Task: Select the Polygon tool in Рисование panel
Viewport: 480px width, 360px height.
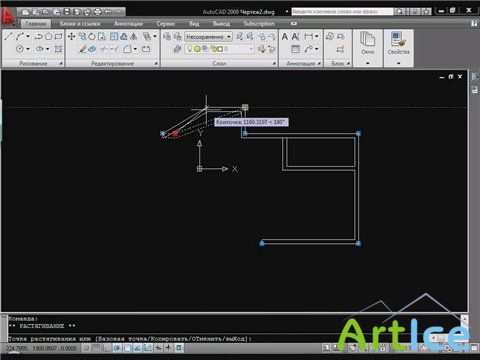Action: pos(49,36)
